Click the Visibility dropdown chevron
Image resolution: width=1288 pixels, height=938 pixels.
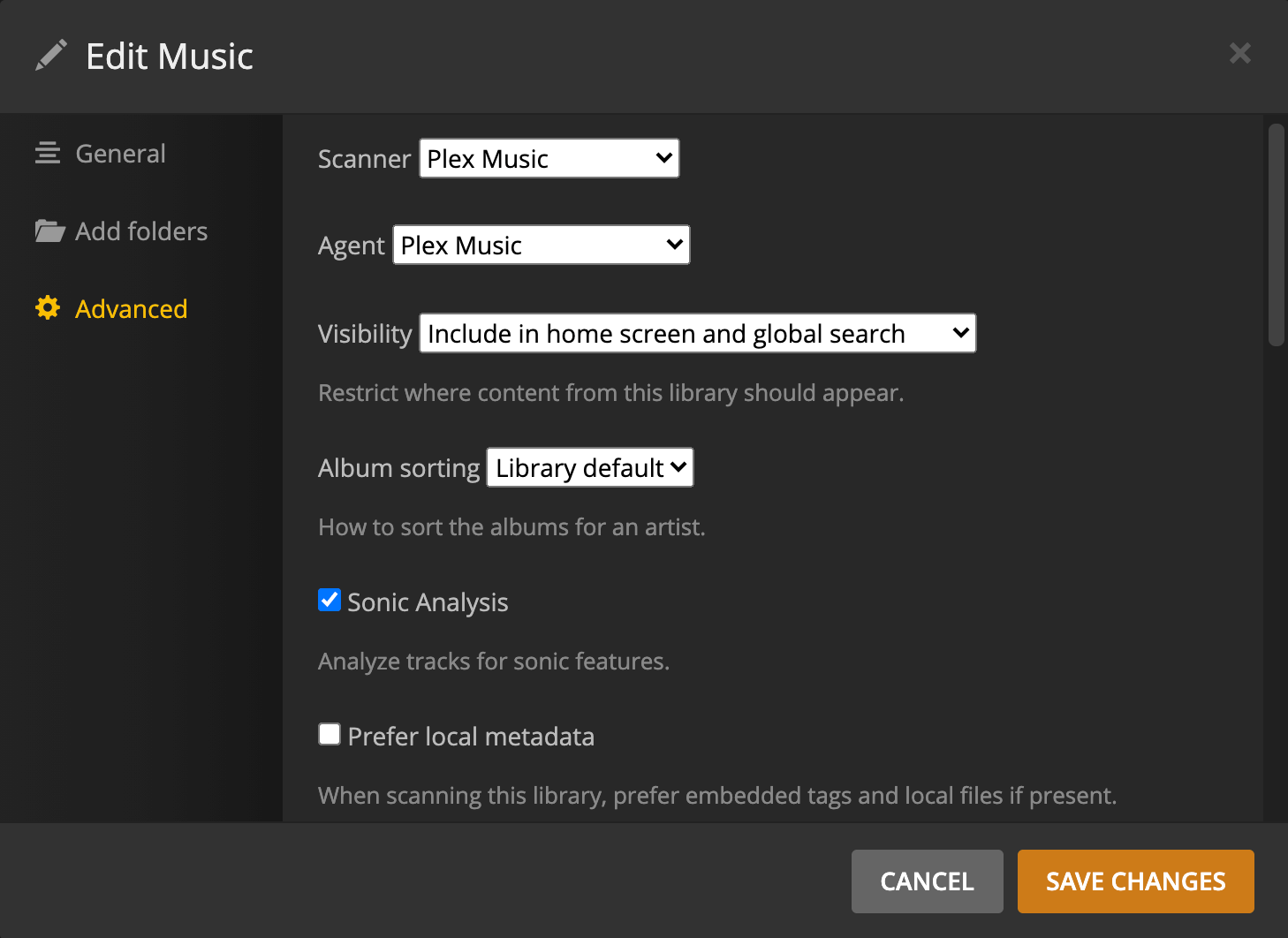(960, 333)
